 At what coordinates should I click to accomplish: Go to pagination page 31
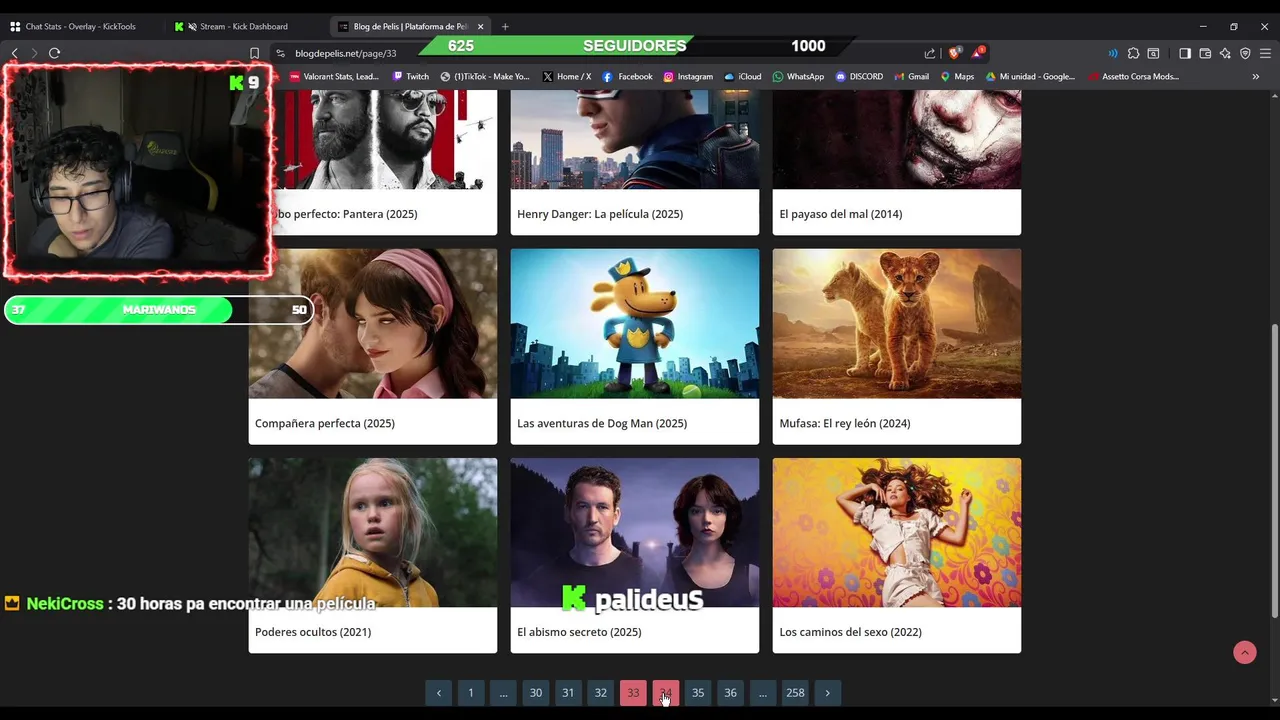click(568, 693)
